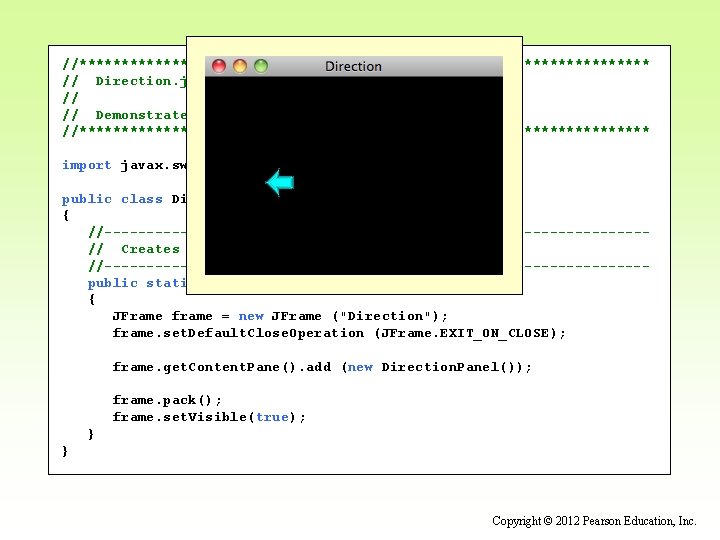Click the Direction window title bar text

(x=353, y=67)
